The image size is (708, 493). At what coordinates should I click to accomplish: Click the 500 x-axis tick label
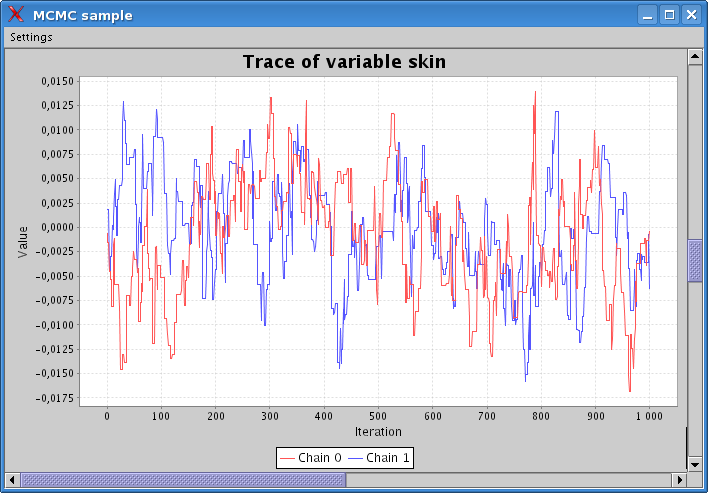(378, 416)
